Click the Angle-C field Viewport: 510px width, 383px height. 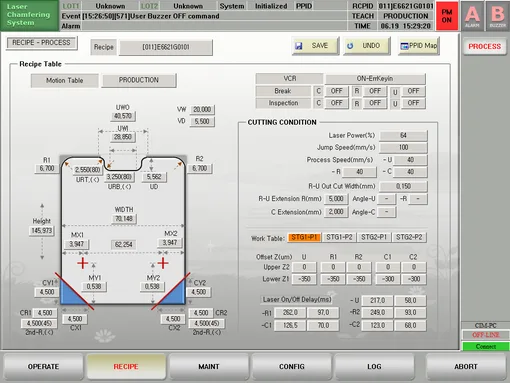pyautogui.click(x=387, y=212)
